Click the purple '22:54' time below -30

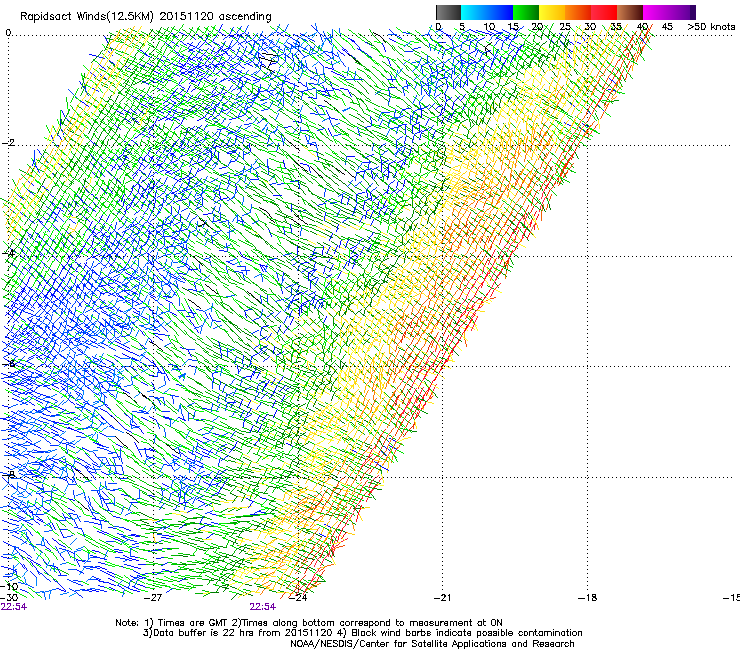click(13, 607)
